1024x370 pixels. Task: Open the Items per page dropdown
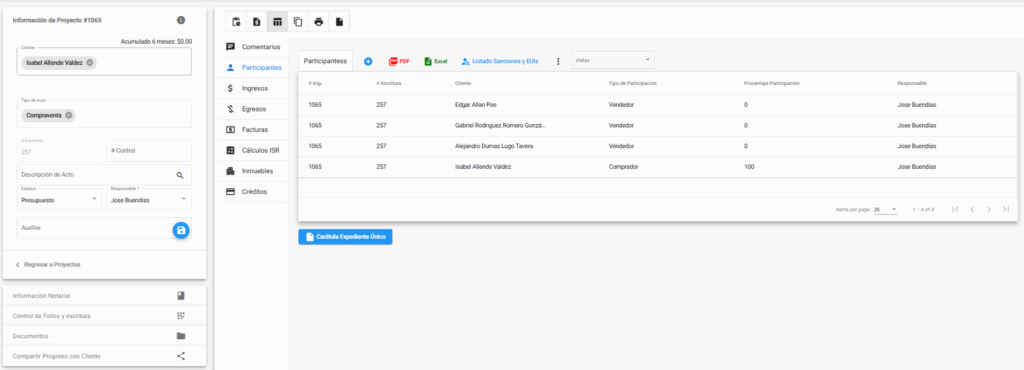886,209
